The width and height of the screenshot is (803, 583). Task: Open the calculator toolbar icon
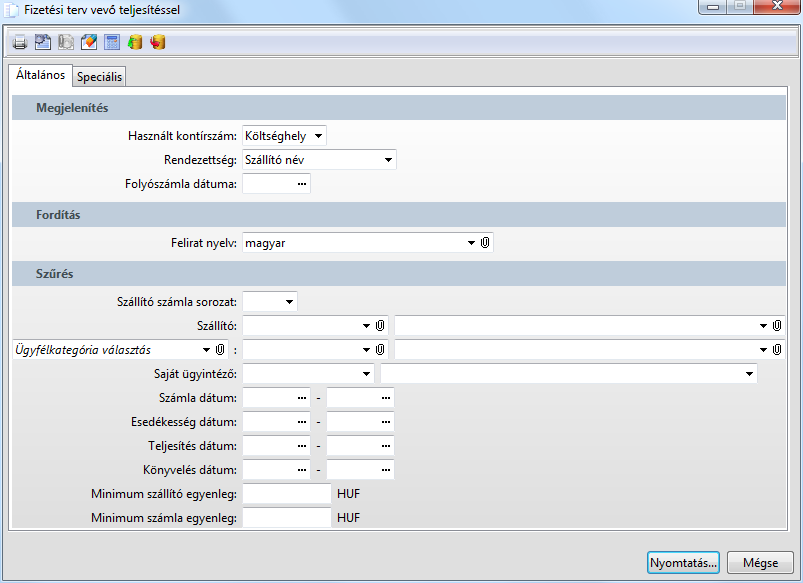112,42
